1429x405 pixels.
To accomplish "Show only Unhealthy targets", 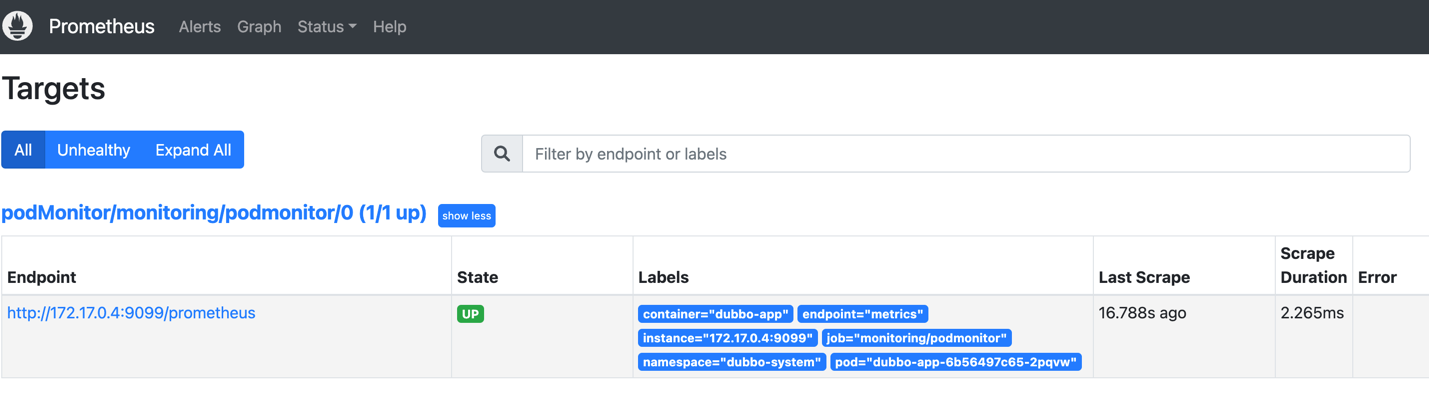I will pos(93,150).
